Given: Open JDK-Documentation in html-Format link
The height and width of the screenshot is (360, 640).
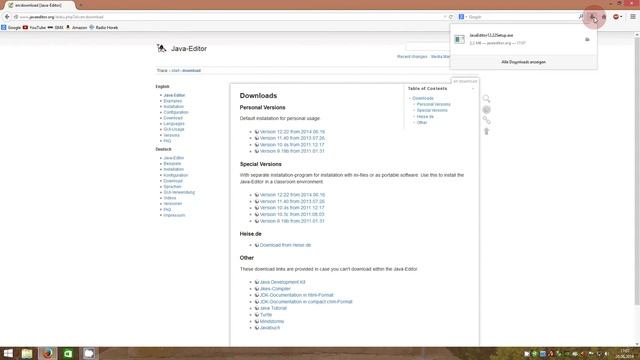Looking at the screenshot, I should (x=296, y=295).
